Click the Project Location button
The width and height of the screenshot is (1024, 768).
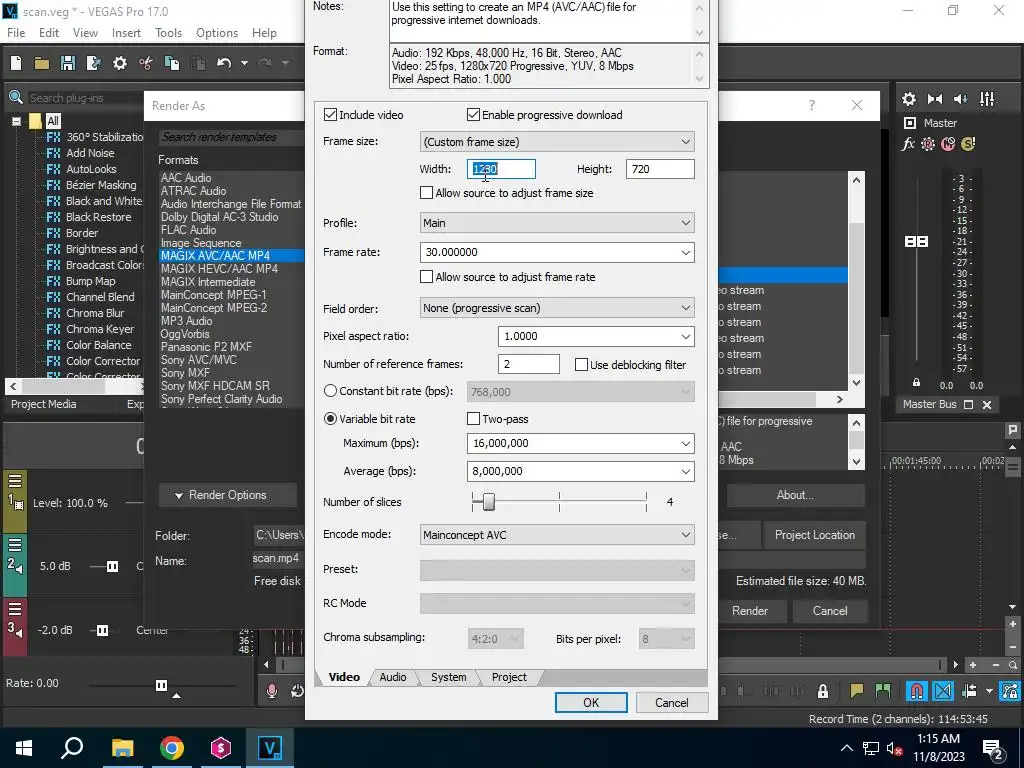coord(814,535)
